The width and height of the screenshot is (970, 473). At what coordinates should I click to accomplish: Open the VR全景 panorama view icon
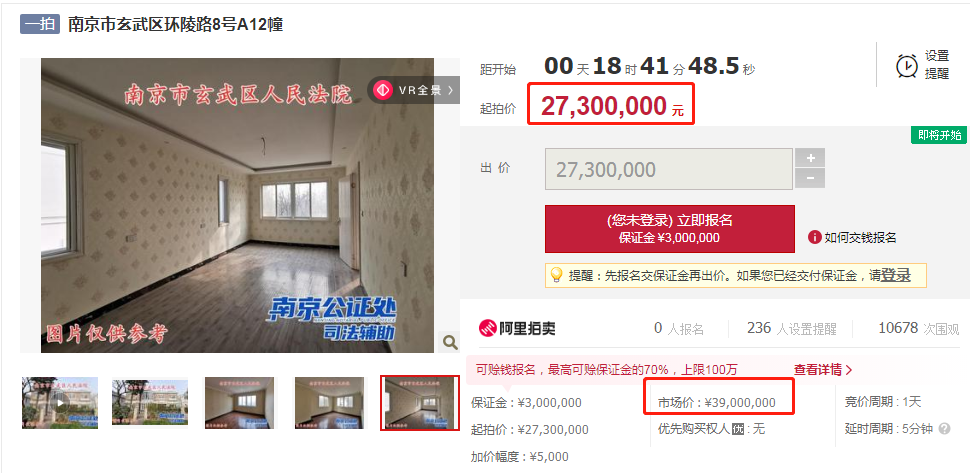click(x=384, y=90)
